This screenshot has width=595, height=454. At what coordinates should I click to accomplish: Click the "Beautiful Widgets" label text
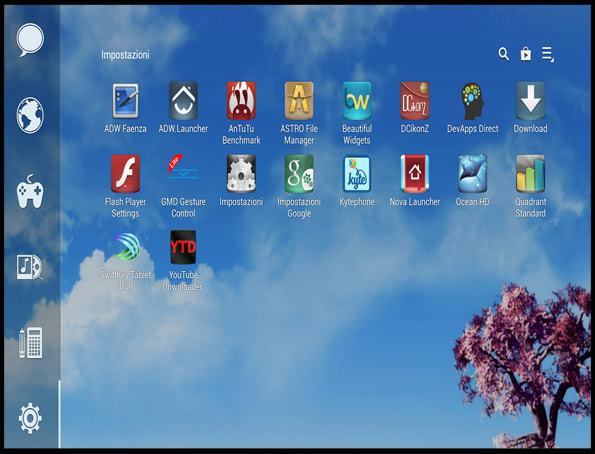(357, 134)
